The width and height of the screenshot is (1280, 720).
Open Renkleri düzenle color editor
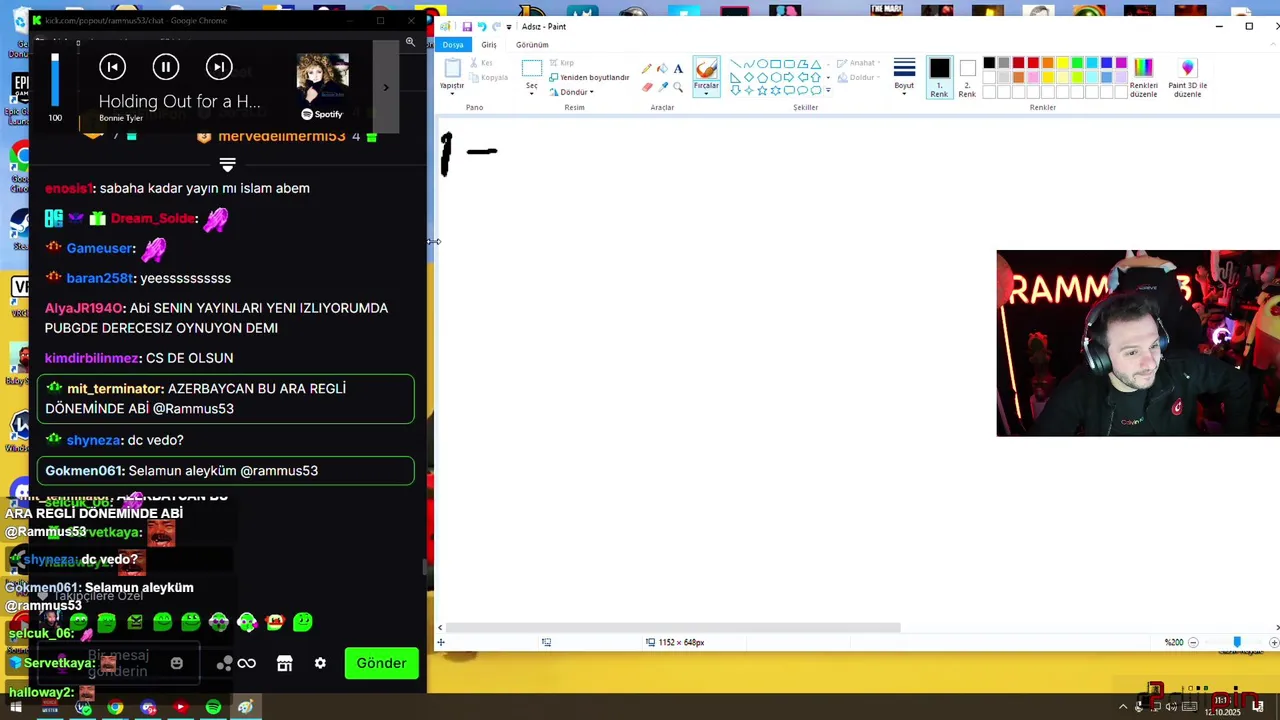[x=1143, y=76]
